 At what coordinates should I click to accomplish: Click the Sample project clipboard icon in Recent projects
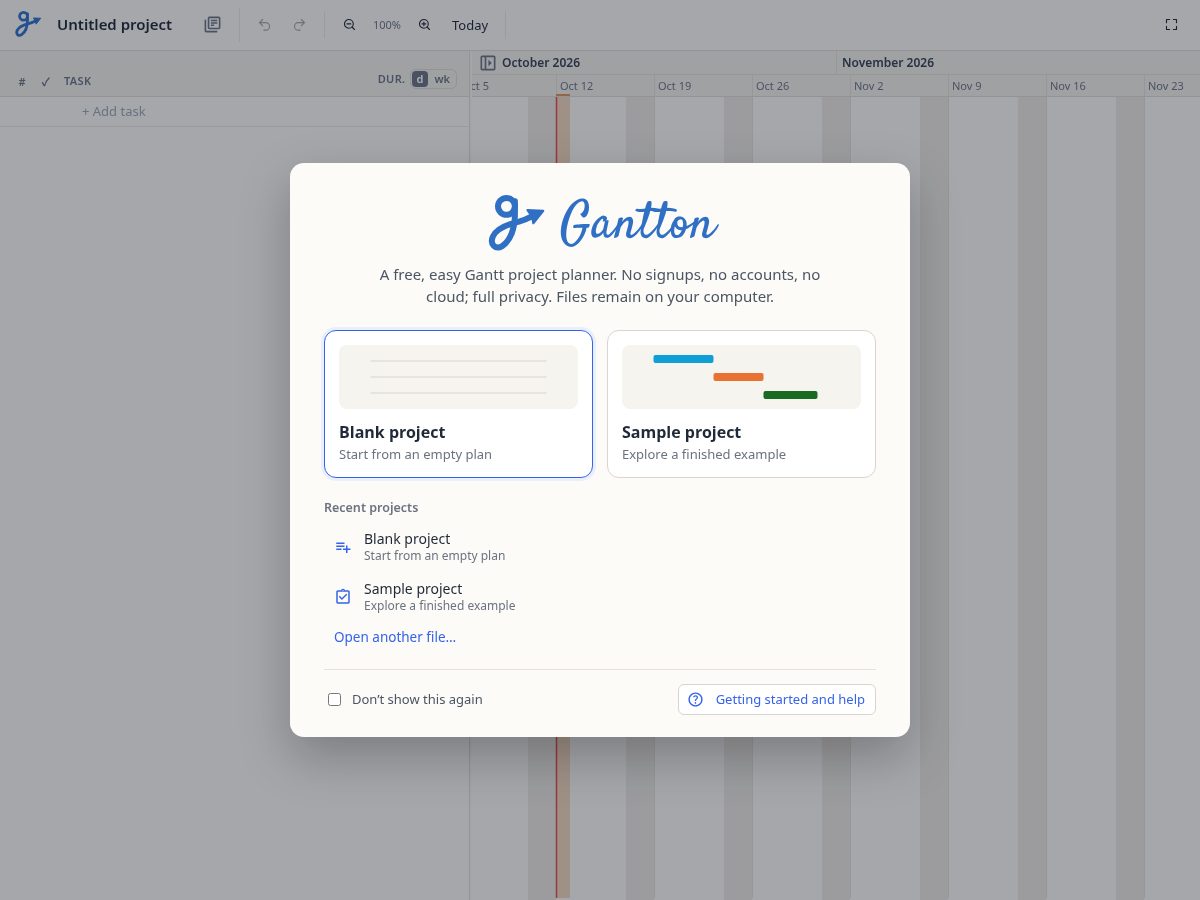click(343, 597)
